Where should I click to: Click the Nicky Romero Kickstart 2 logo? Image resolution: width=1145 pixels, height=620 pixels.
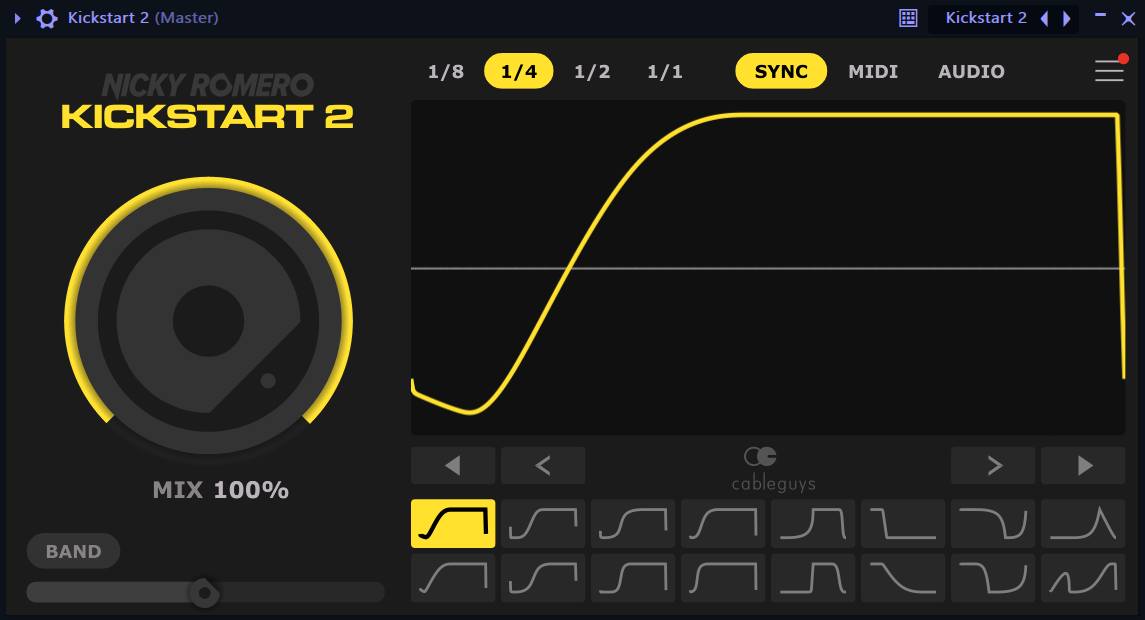207,102
